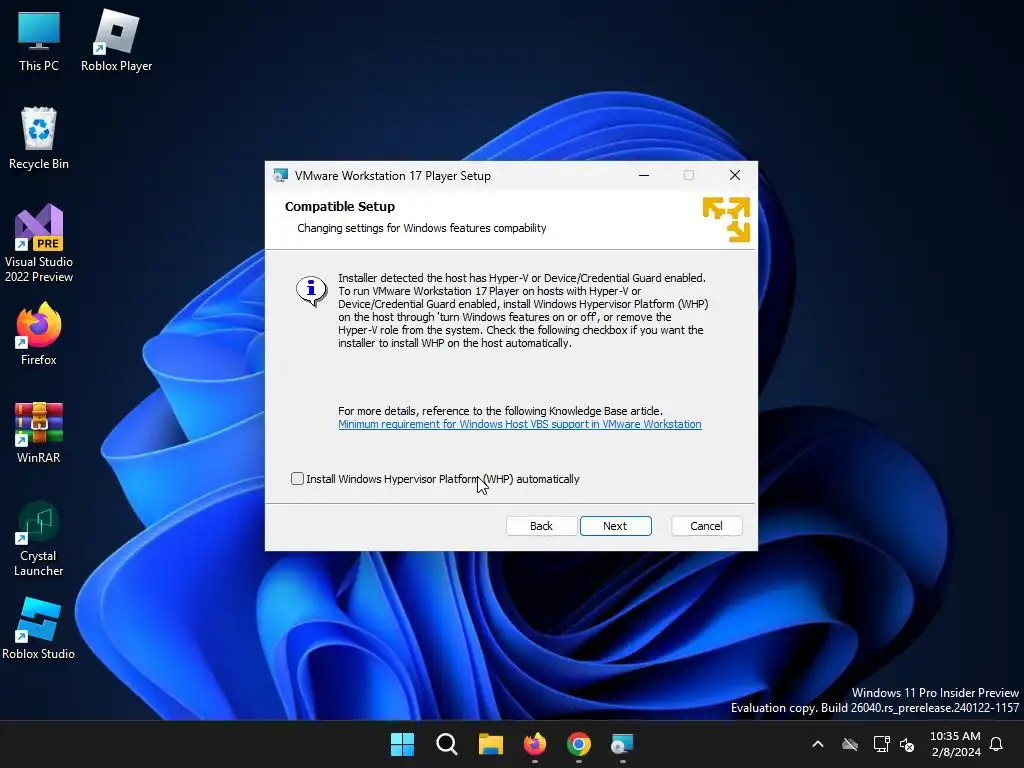Click the information bubble icon in dialog
Viewport: 1024px width, 768px height.
(311, 291)
